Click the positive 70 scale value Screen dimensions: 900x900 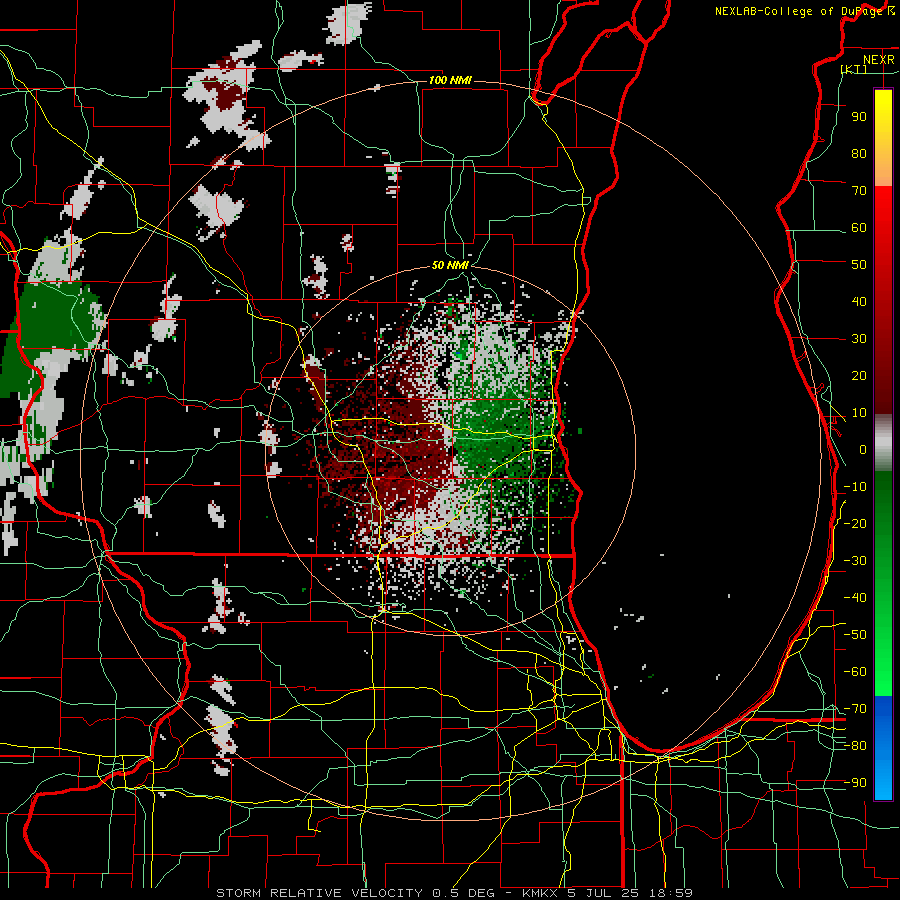pos(859,191)
